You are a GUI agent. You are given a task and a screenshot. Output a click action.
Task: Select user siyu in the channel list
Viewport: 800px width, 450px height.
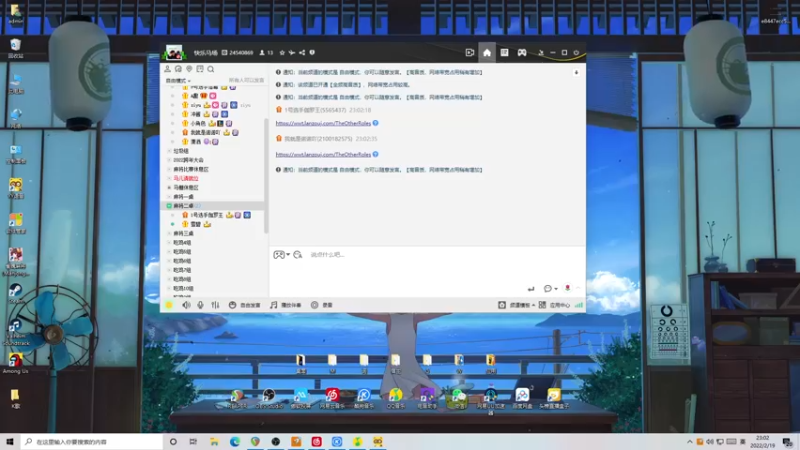click(x=195, y=105)
